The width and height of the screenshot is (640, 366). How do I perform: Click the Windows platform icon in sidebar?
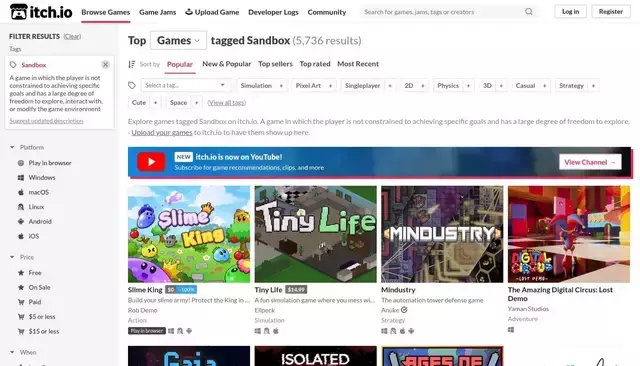coord(21,177)
